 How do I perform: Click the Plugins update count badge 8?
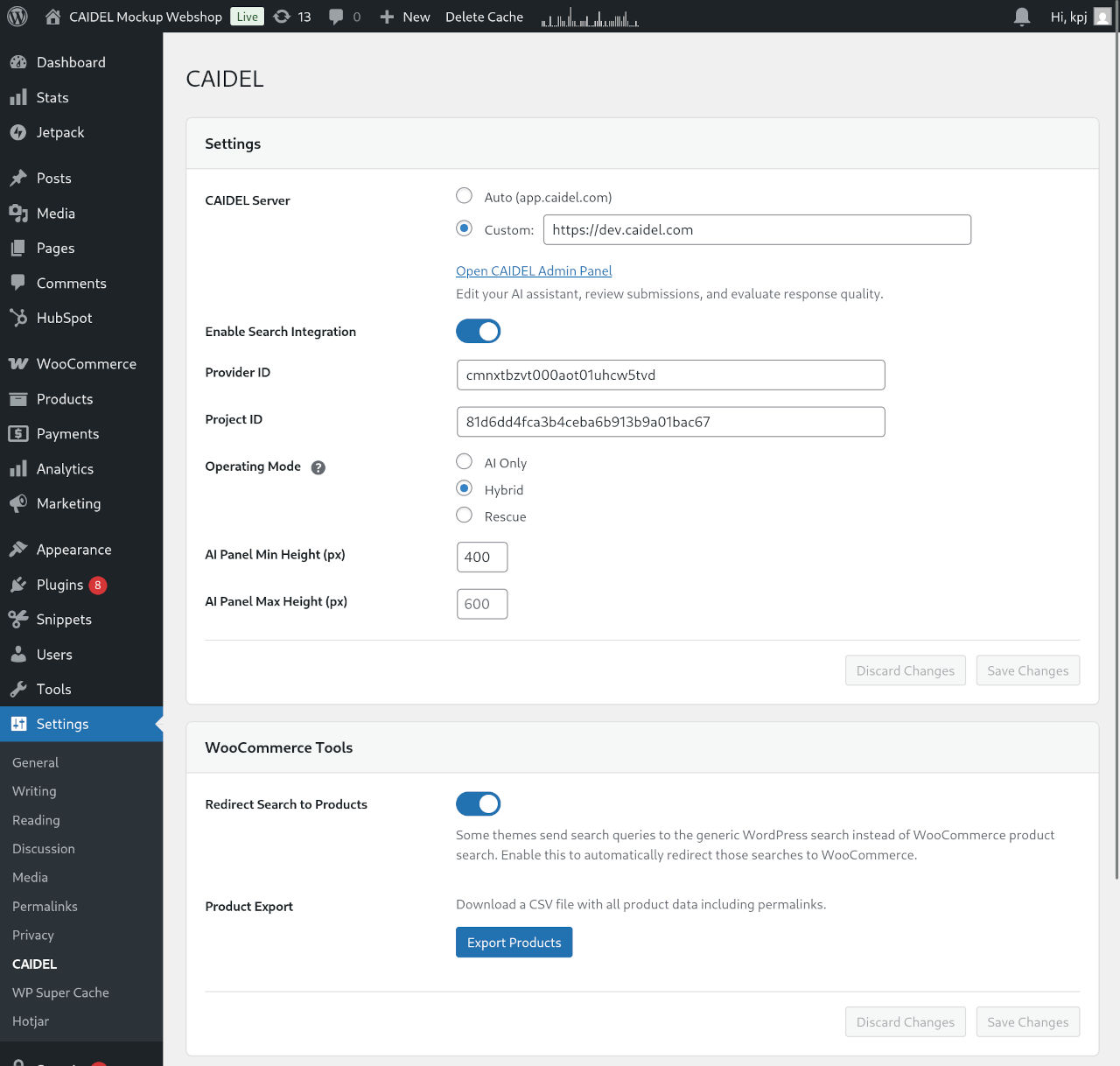[x=98, y=585]
